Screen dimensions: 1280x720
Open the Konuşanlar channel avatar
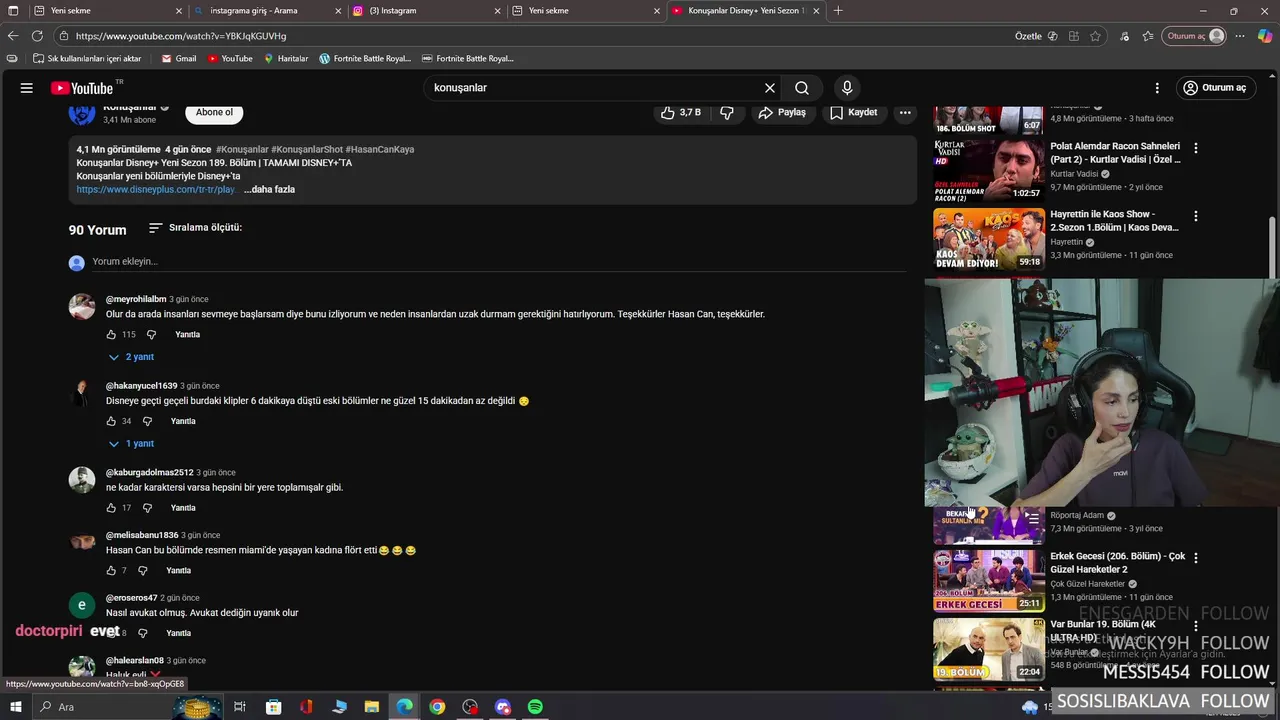click(x=82, y=113)
